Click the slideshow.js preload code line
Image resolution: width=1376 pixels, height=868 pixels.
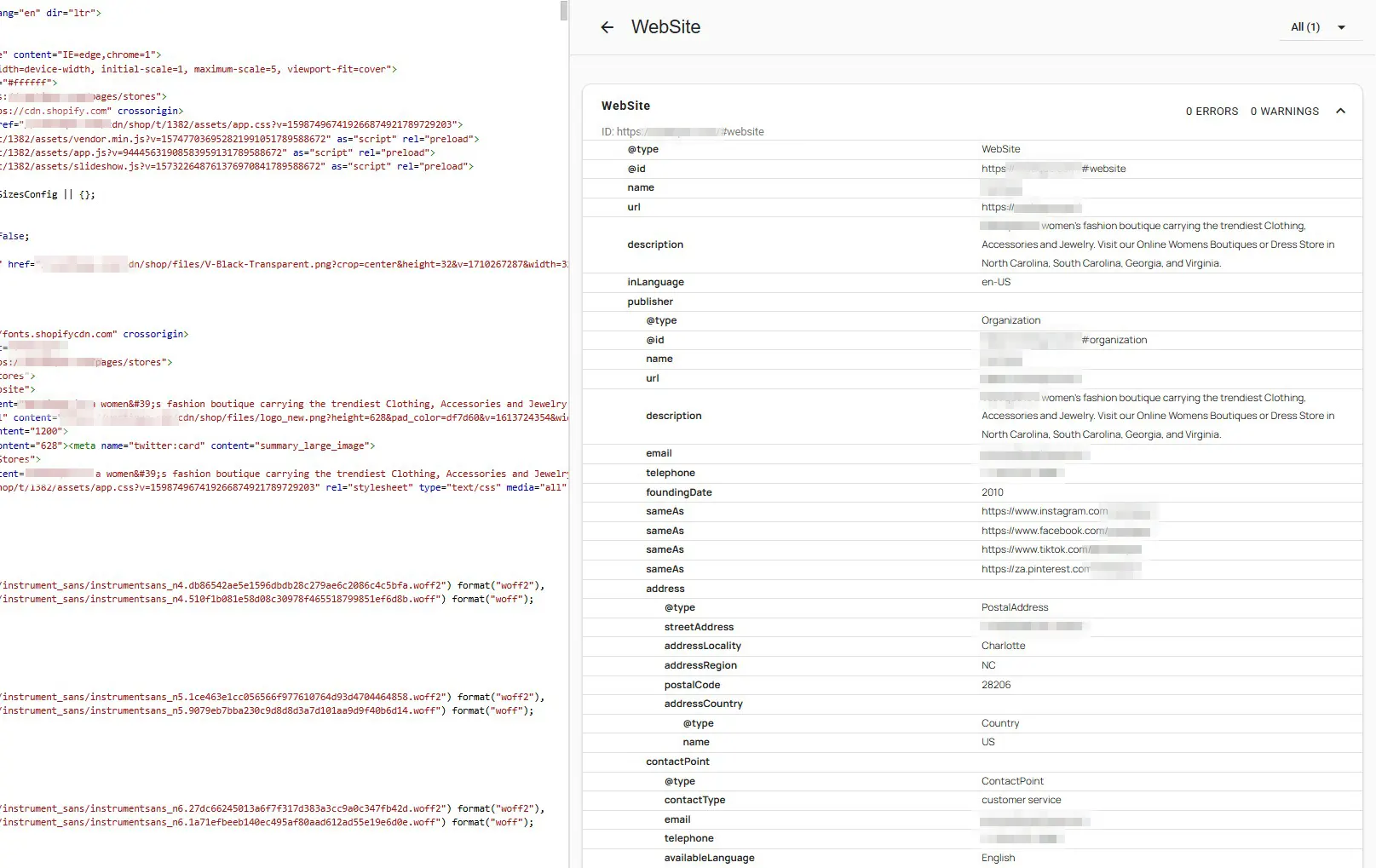(x=236, y=166)
